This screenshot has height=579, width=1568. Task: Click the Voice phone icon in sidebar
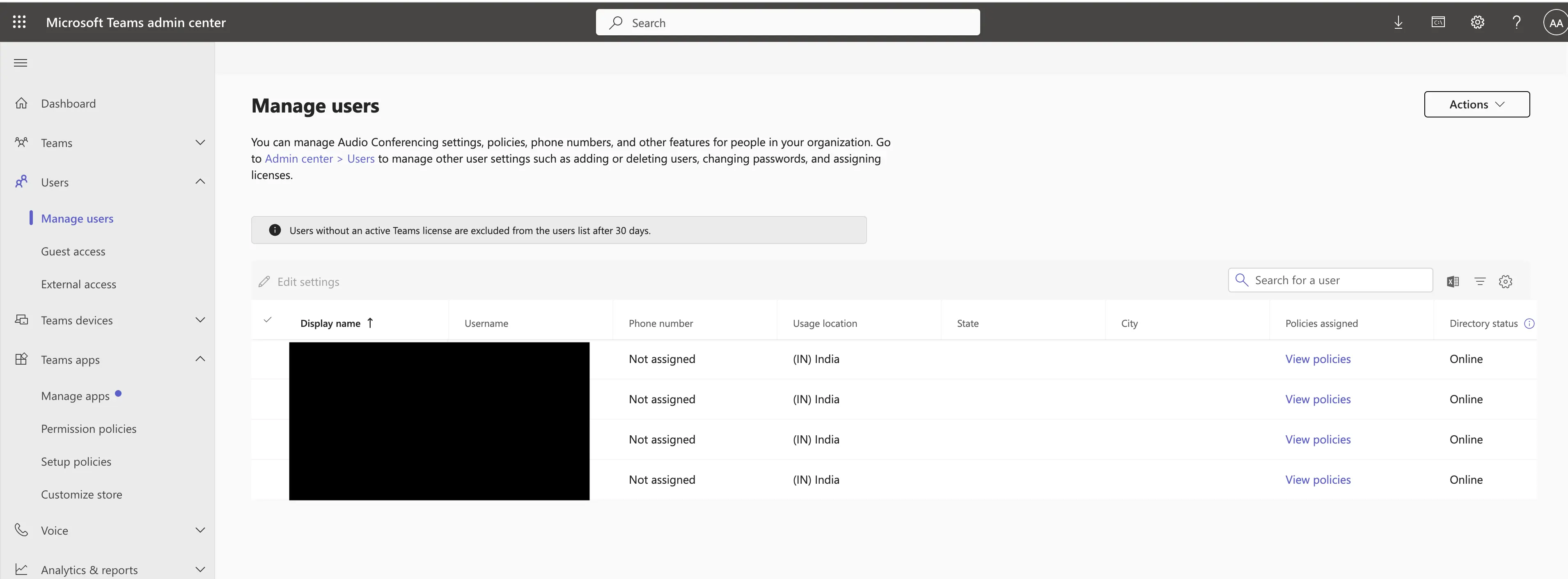[22, 530]
